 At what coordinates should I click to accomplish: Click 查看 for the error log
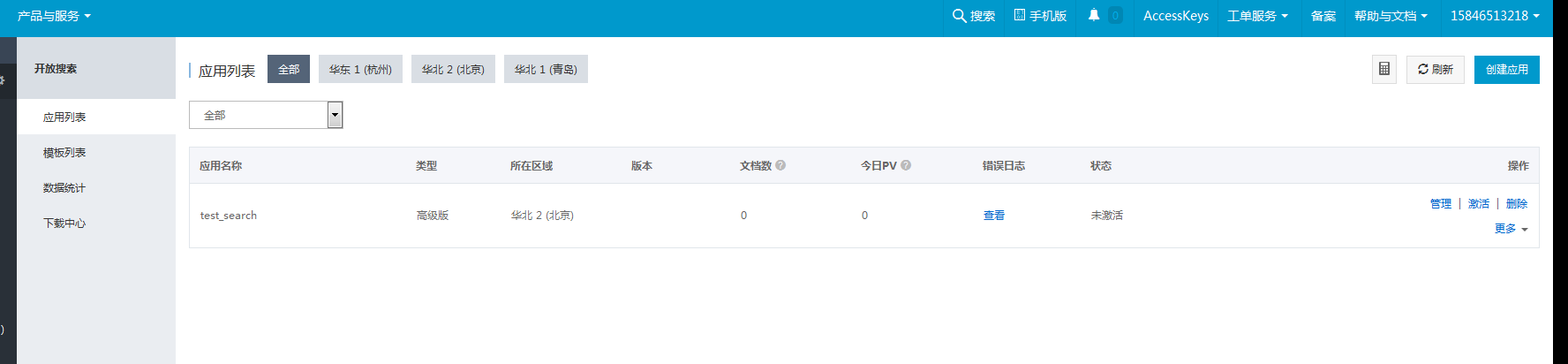(x=994, y=216)
